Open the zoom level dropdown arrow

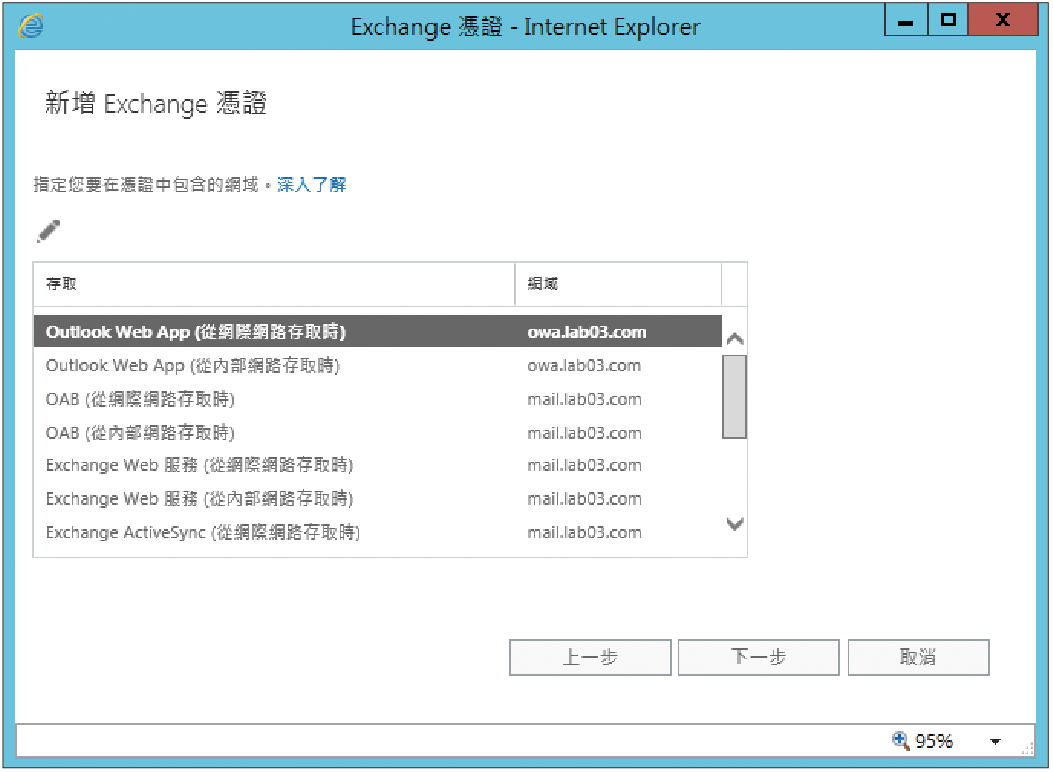pos(995,741)
